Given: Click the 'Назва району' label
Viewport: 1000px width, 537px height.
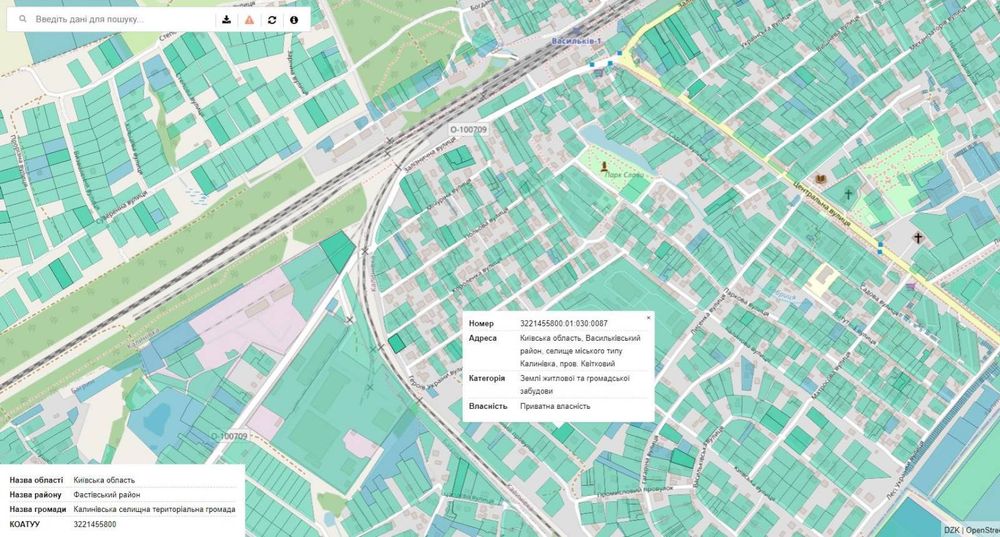Looking at the screenshot, I should click(35, 494).
